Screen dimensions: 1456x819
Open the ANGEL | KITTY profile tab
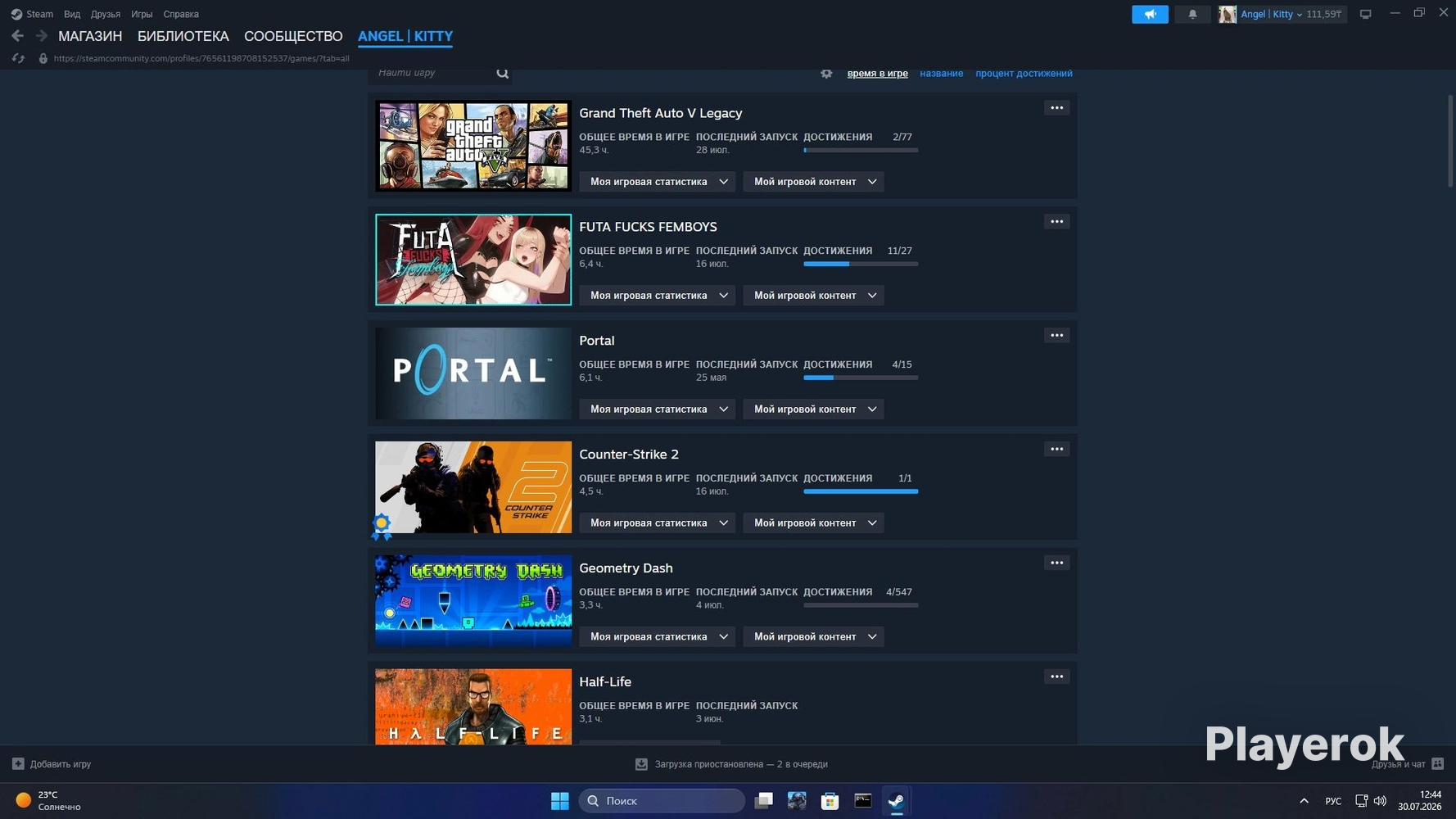[x=405, y=36]
